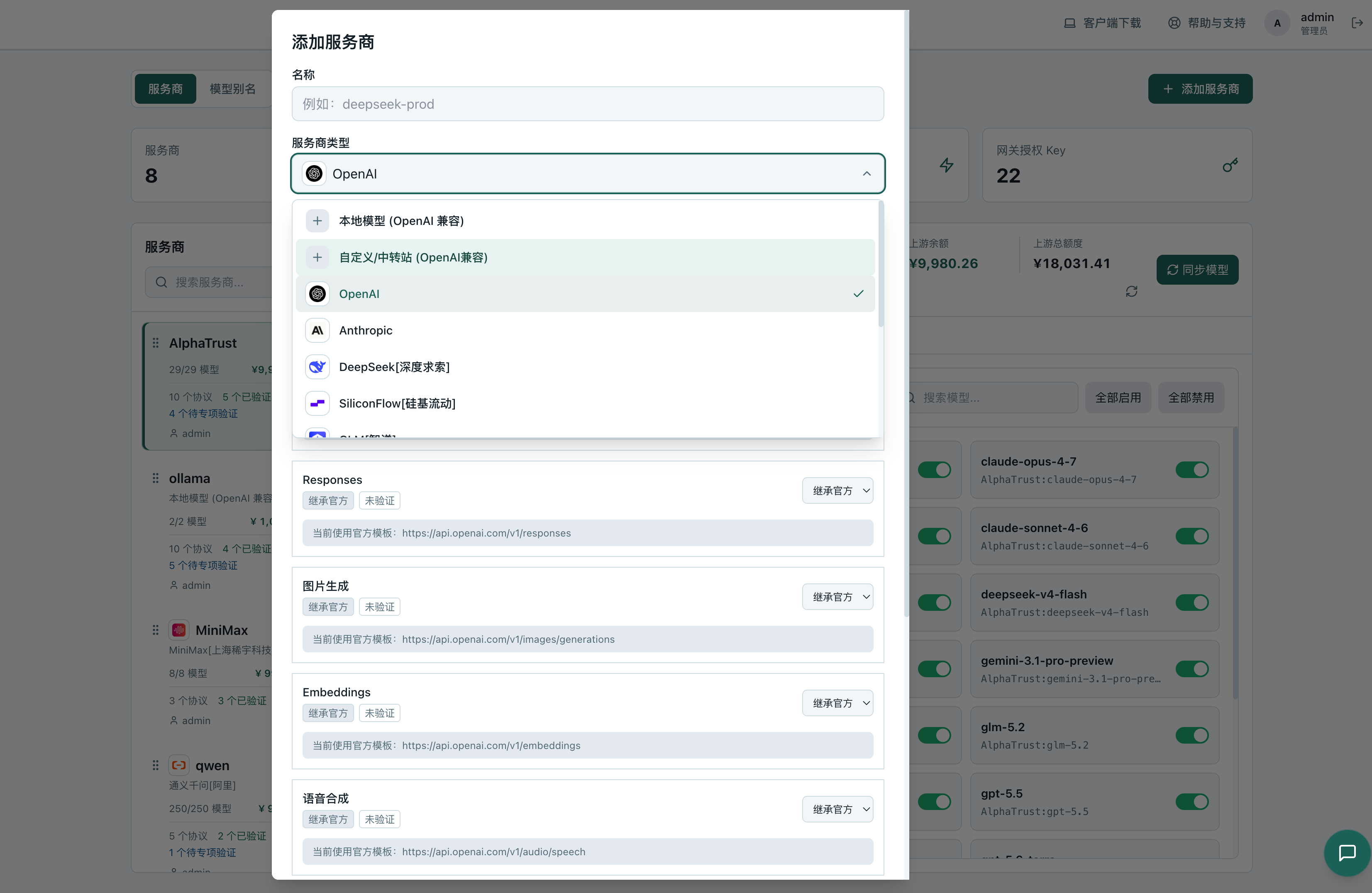Select the AlphaTrust provider entry
1372x893 pixels.
(x=208, y=386)
